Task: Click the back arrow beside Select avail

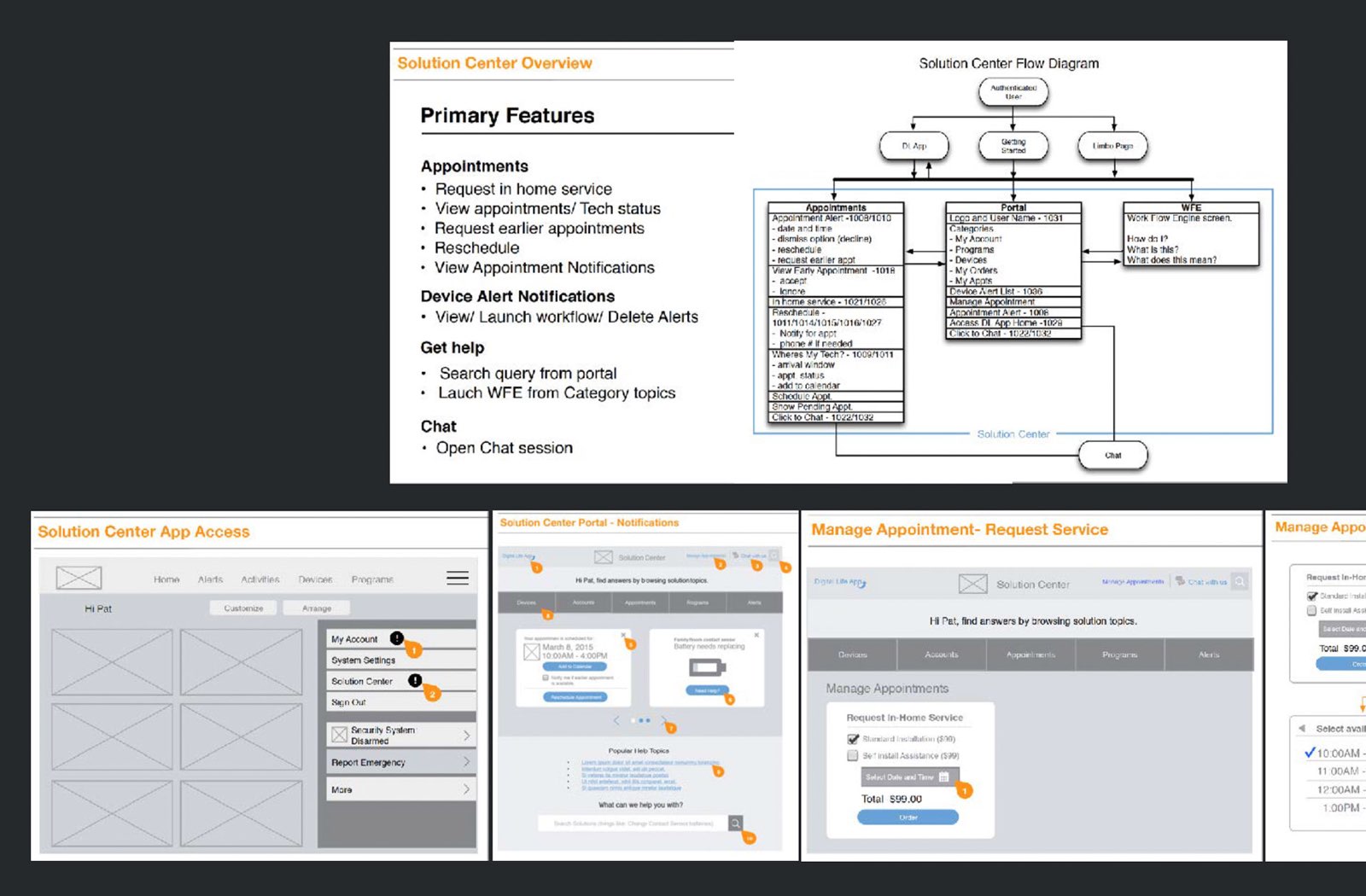Action: pyautogui.click(x=1302, y=728)
